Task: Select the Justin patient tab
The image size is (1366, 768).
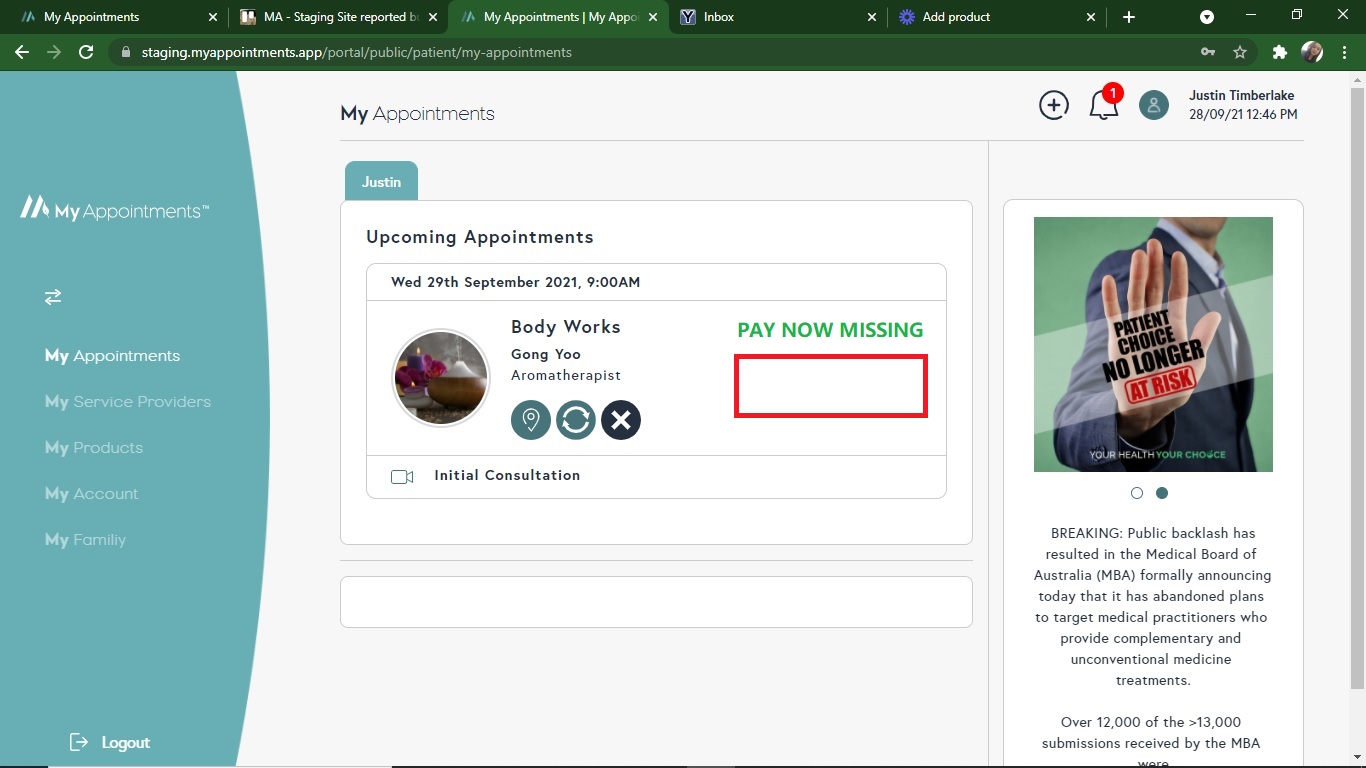Action: 381,182
